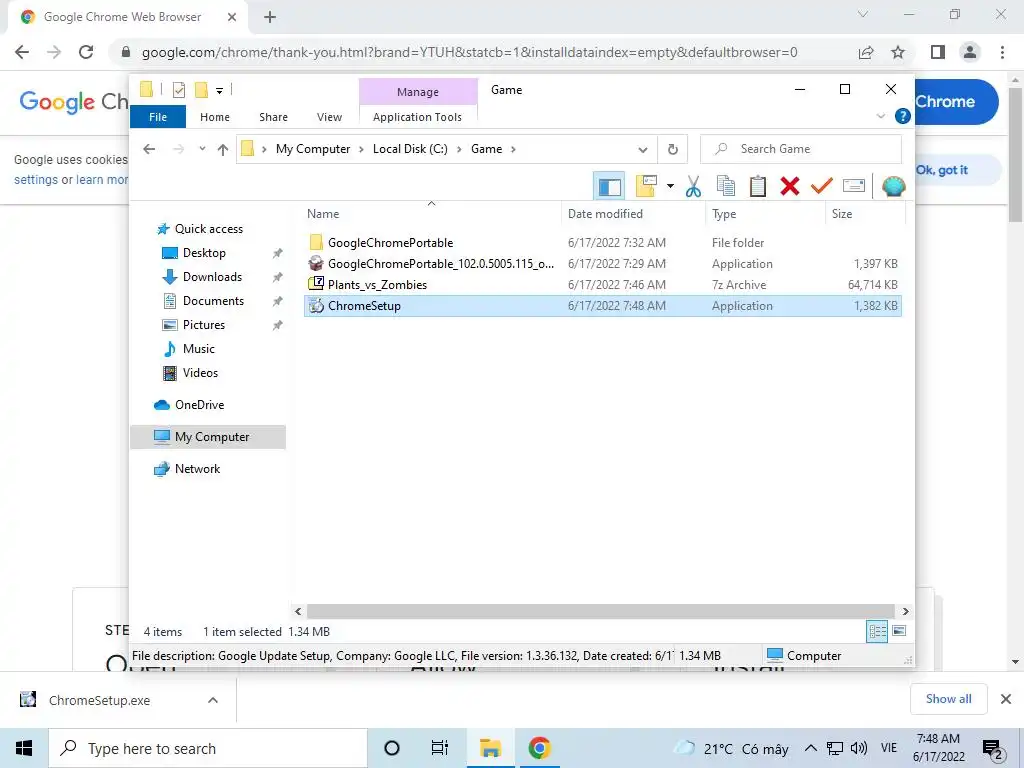Screen dimensions: 1024x768
Task: Switch to details view icon in status bar
Action: click(x=877, y=631)
